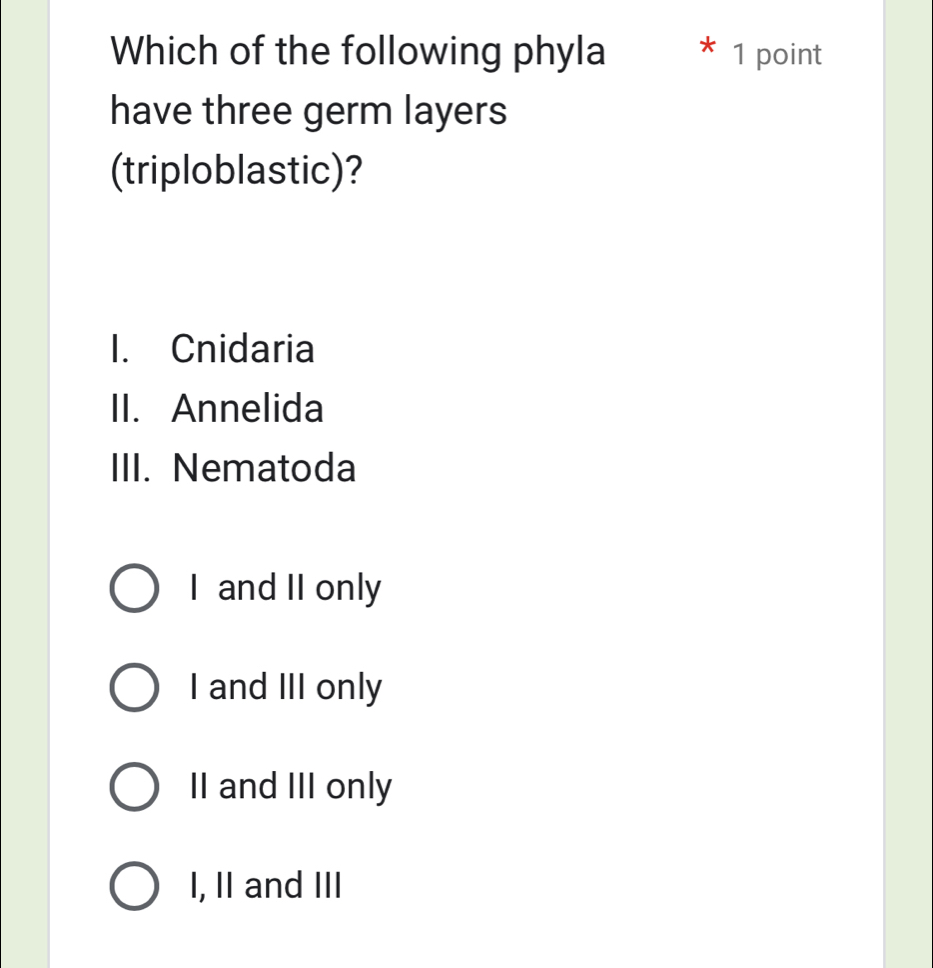Click the "have three germ layers" line
This screenshot has height=968, width=933.
coord(309,112)
